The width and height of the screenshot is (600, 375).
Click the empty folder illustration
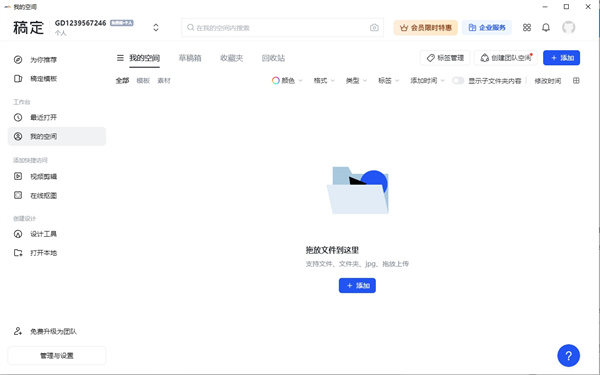[x=357, y=190]
